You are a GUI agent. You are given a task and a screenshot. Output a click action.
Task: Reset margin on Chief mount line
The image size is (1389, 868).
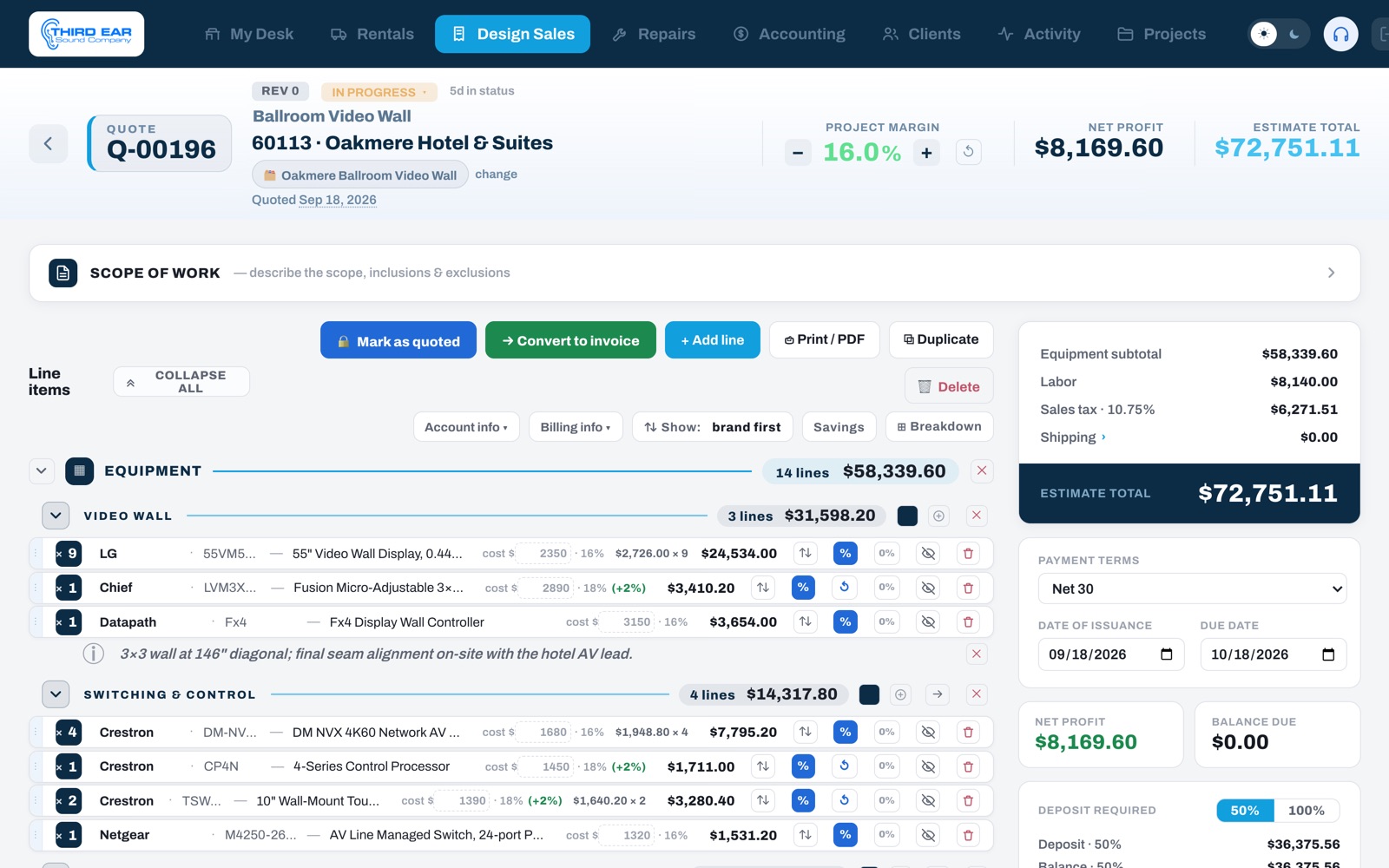click(x=844, y=588)
